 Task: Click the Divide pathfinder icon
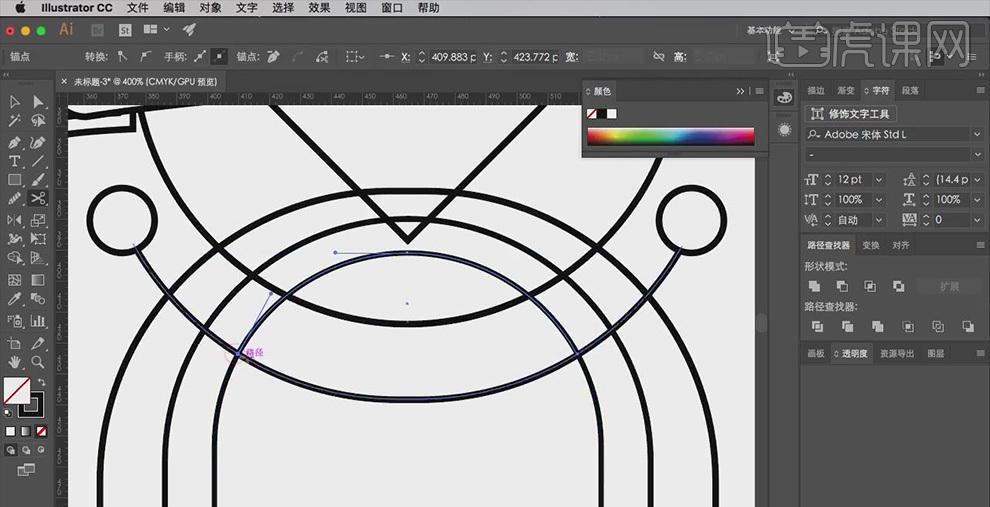click(x=817, y=326)
